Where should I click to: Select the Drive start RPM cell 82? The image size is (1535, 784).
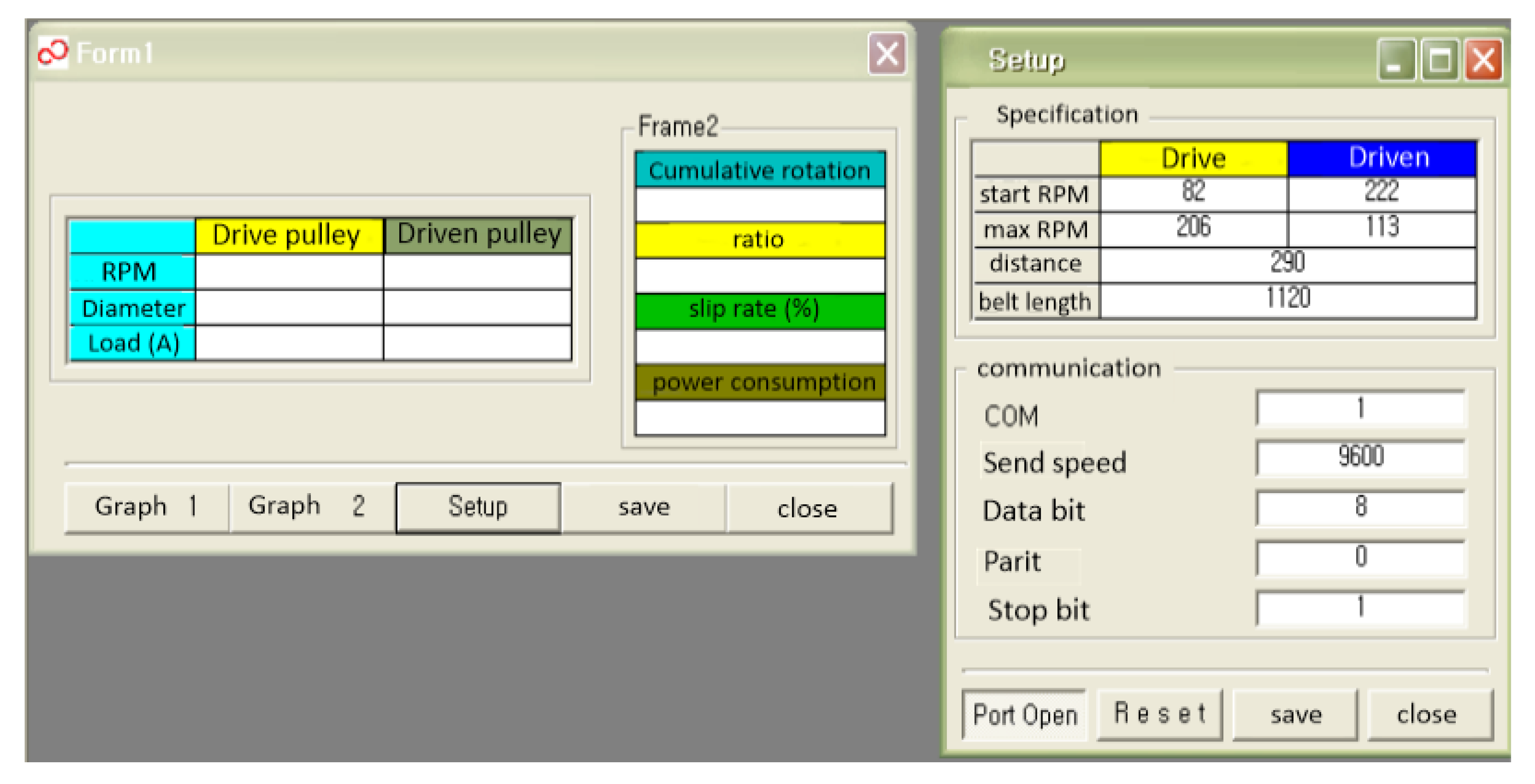(1193, 192)
